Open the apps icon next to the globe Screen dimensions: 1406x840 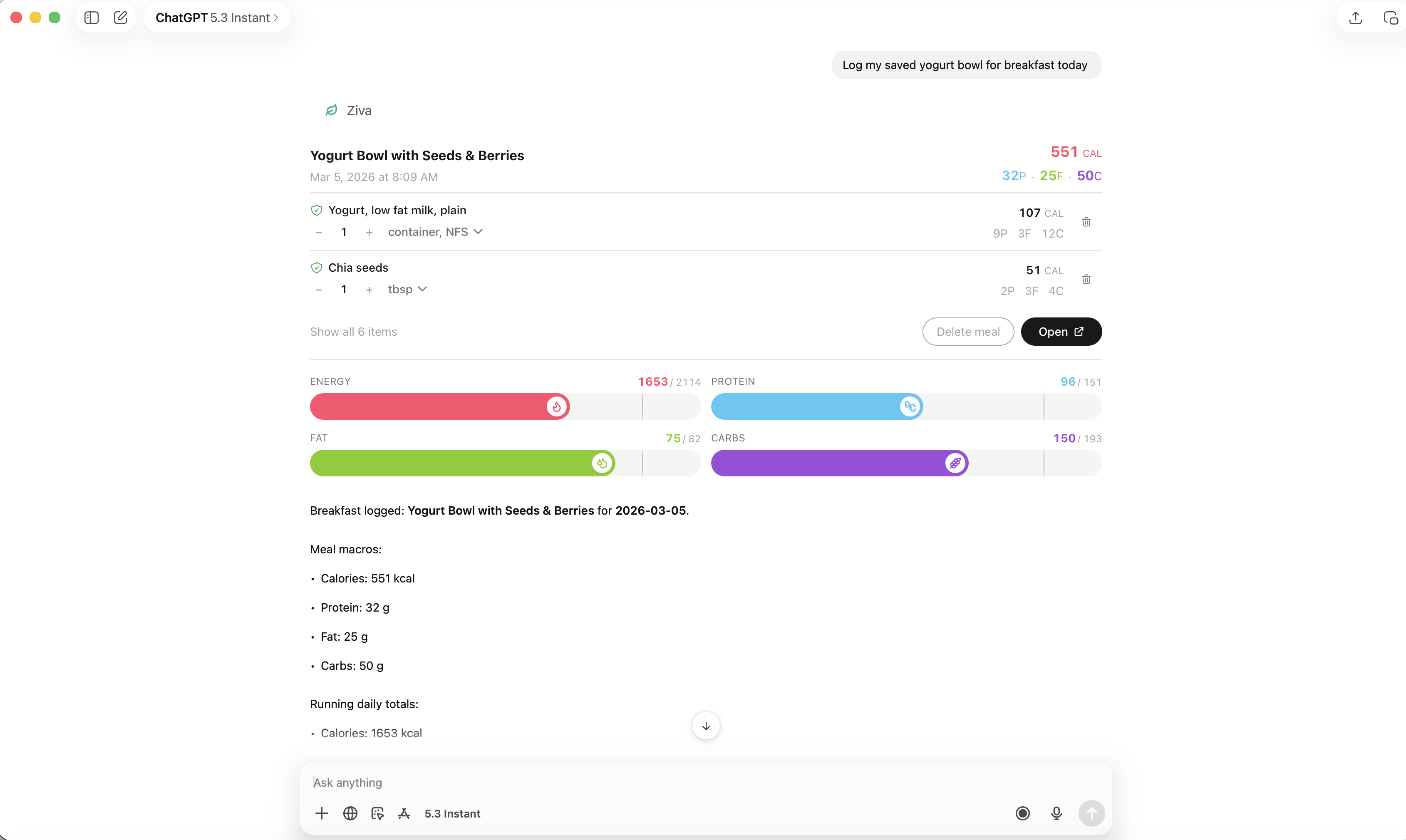coord(377,813)
